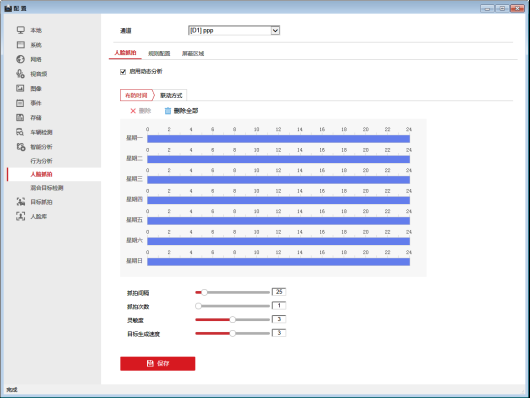Click the 抓拍间隔 value input field
The image size is (530, 398).
(x=279, y=292)
